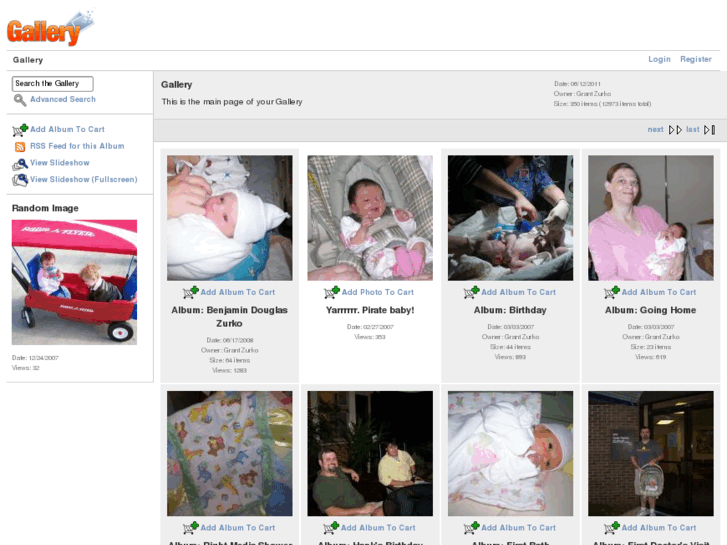Click 'This is the main page of your Gallery'
The height and width of the screenshot is (545, 727).
pyautogui.click(x=232, y=102)
